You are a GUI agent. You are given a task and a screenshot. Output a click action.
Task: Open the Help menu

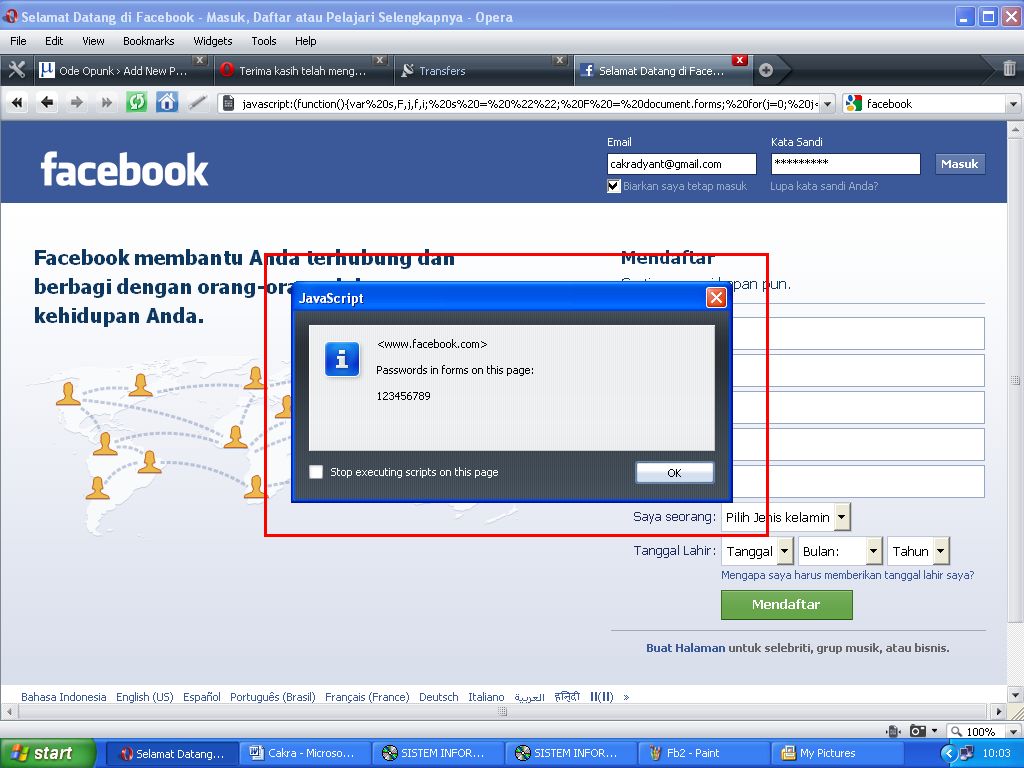pyautogui.click(x=306, y=41)
